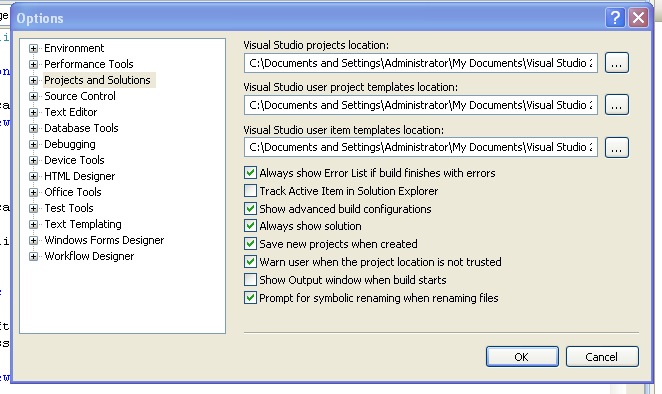Click into item templates location field
This screenshot has height=394, width=662.
coord(421,147)
